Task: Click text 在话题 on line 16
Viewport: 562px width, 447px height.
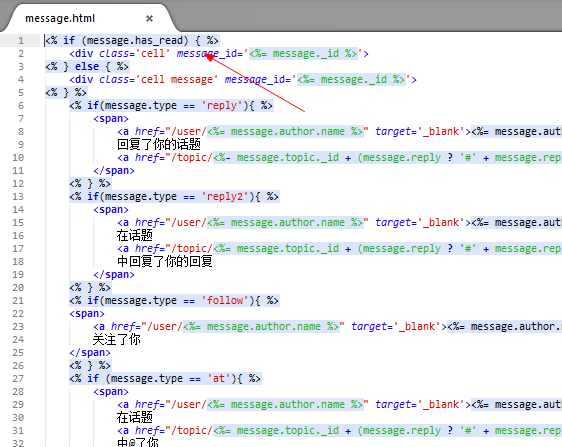Action: point(135,236)
